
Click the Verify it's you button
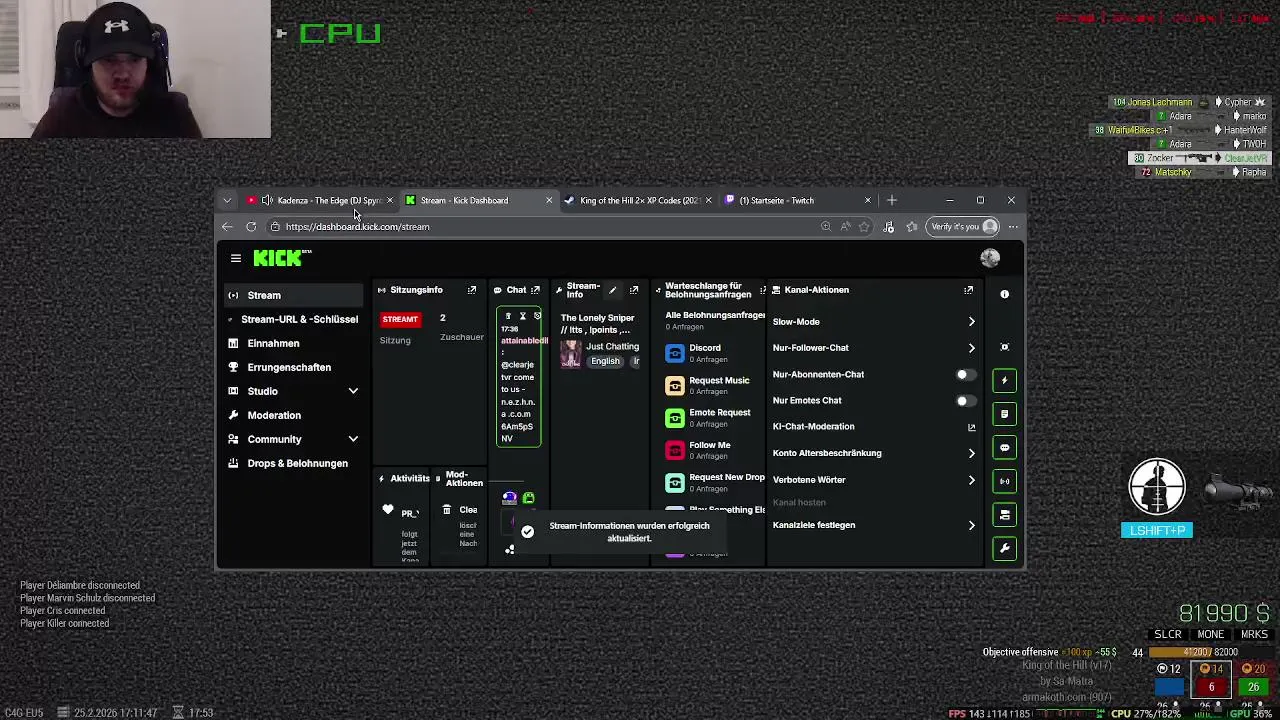(964, 227)
